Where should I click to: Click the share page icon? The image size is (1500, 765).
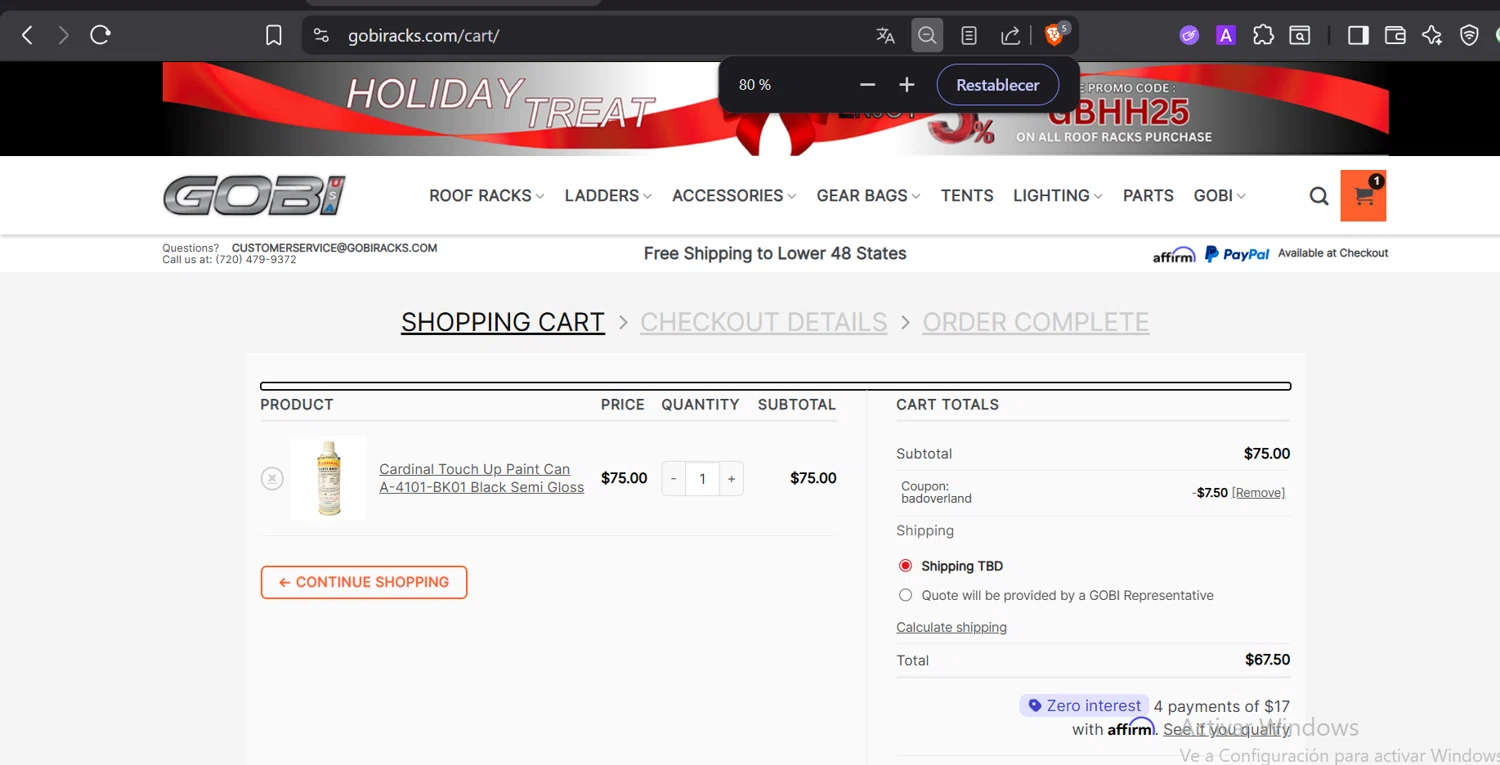pyautogui.click(x=1010, y=36)
